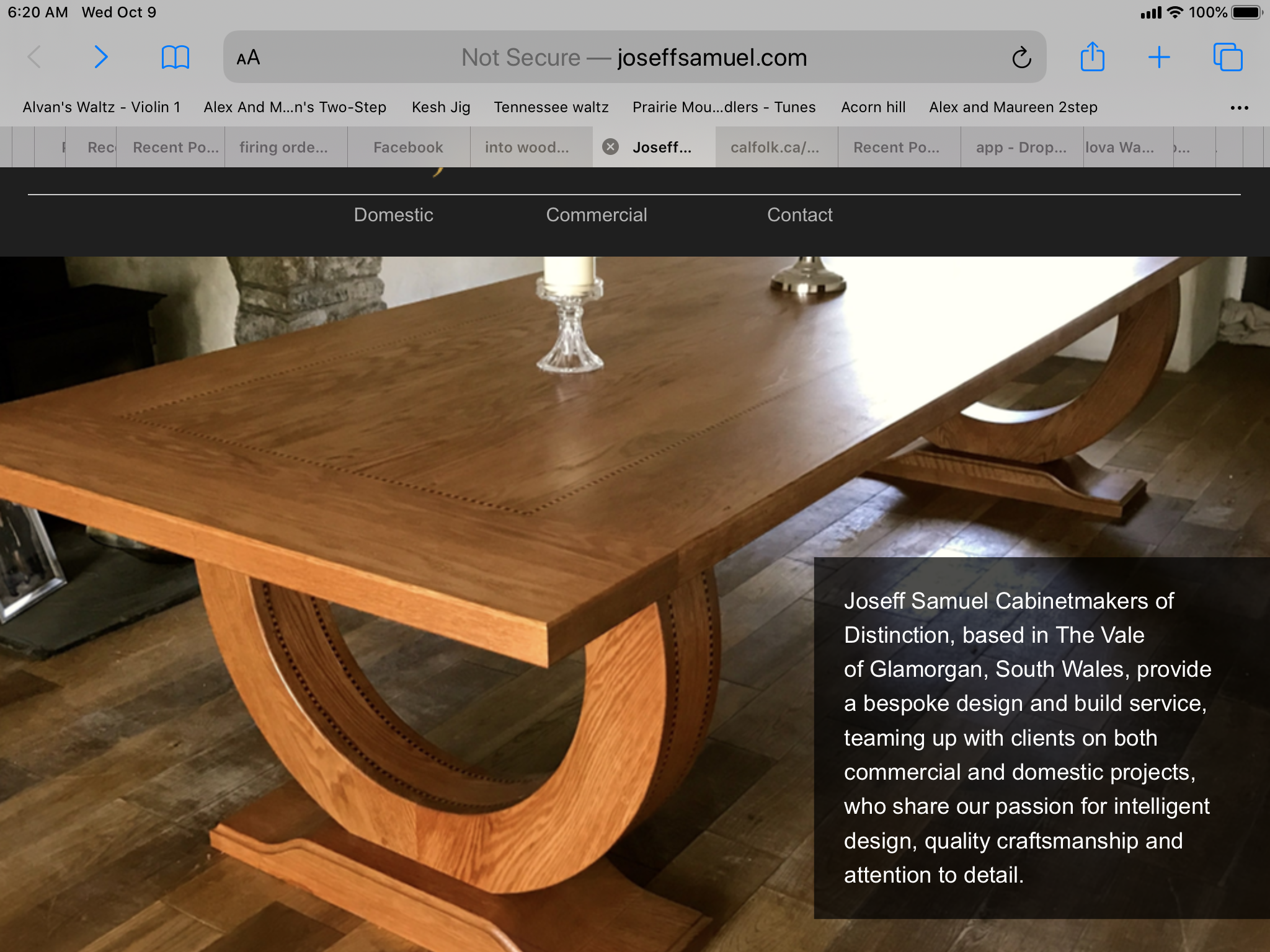1270x952 pixels.
Task: Open the Domestic menu item
Action: 393,215
